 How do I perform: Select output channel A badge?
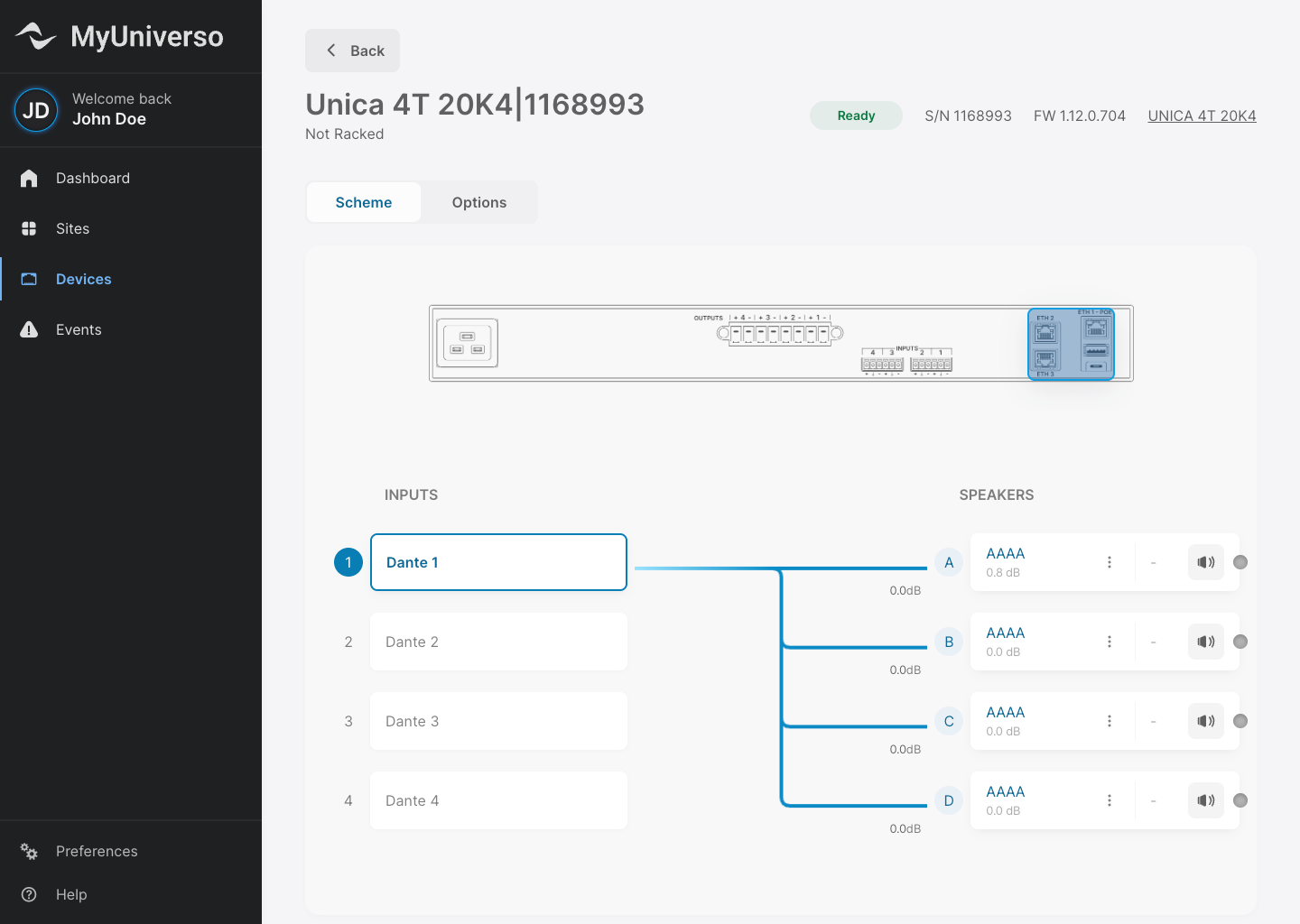click(x=949, y=562)
